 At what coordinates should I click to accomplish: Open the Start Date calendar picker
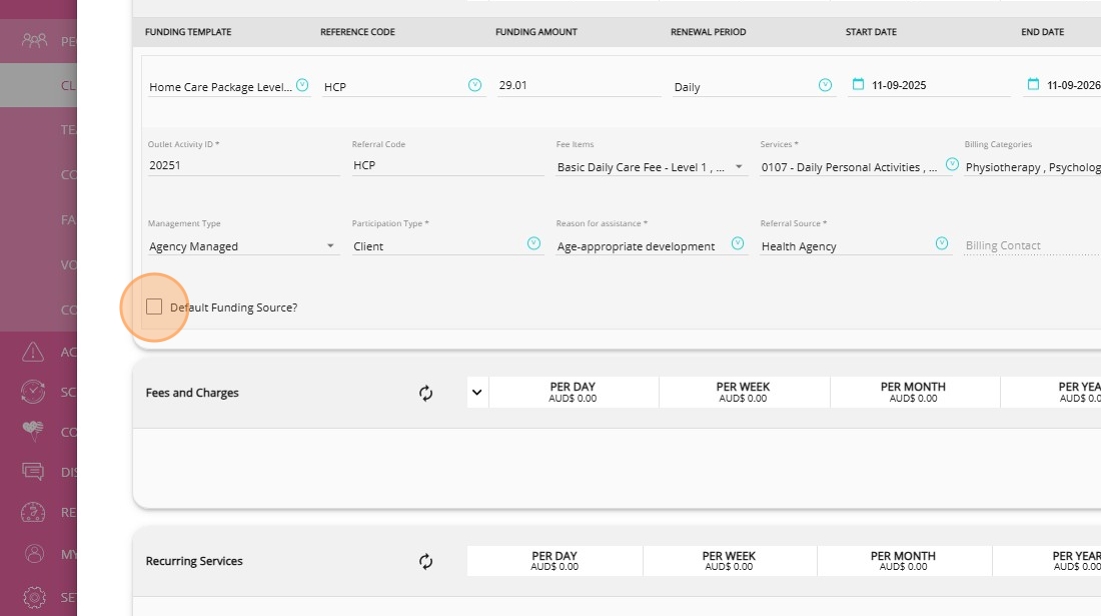(858, 85)
